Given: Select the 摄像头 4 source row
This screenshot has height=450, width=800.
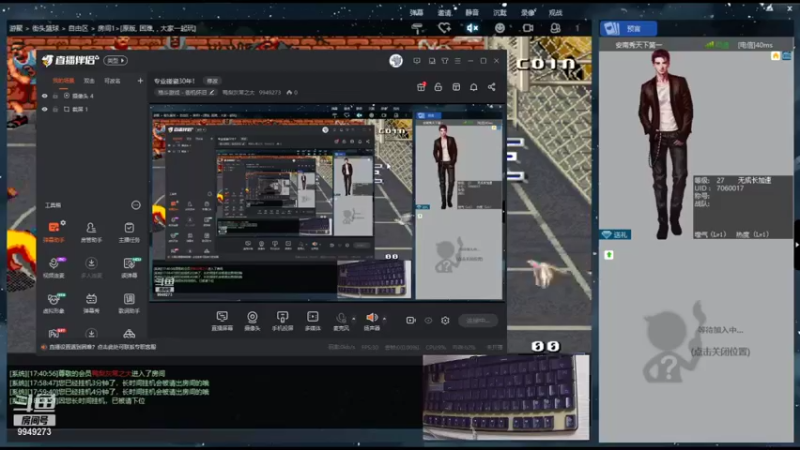Looking at the screenshot, I should tap(93, 96).
